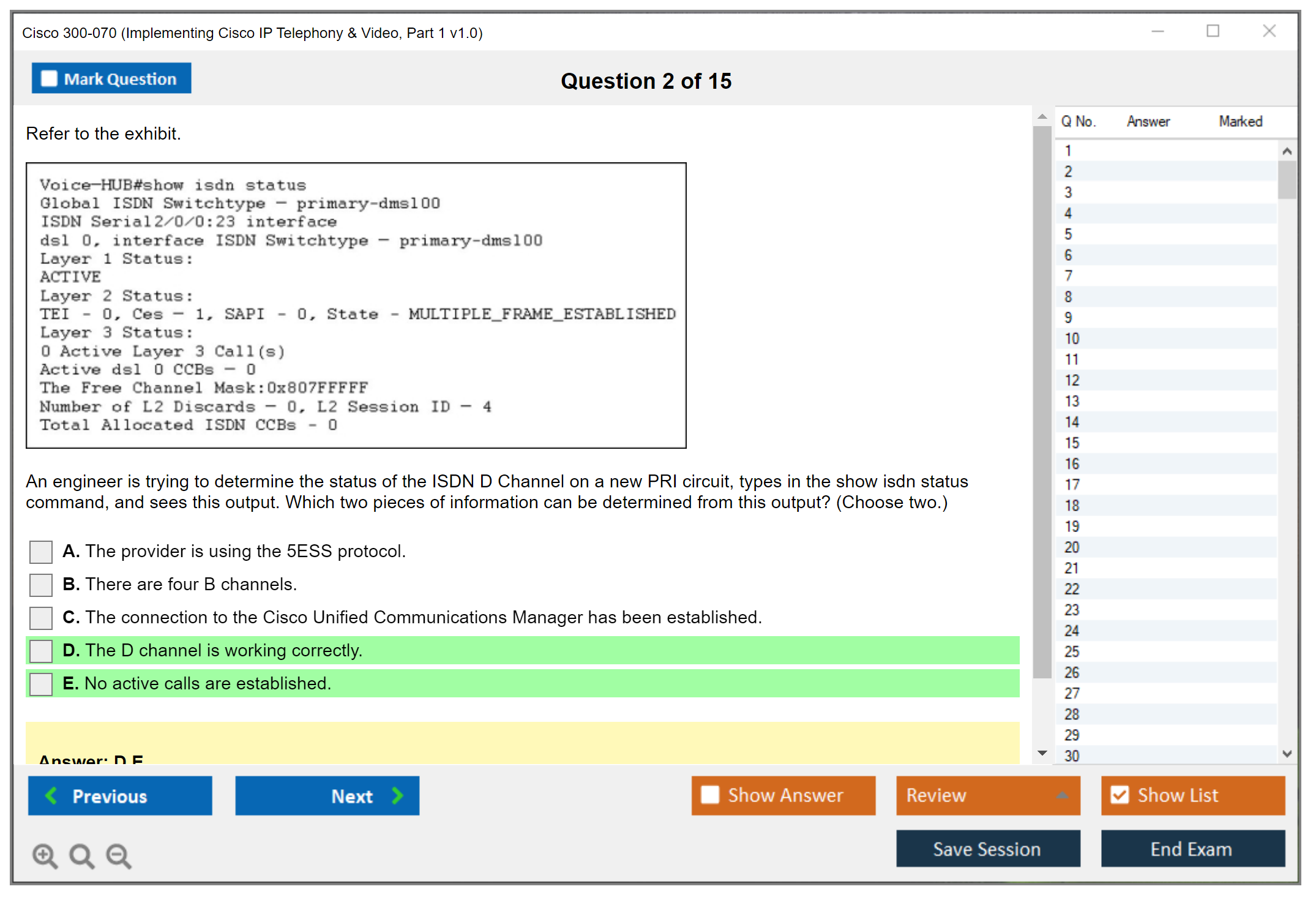Click the zoom in magnifier icon
The width and height of the screenshot is (1316, 900).
click(45, 855)
